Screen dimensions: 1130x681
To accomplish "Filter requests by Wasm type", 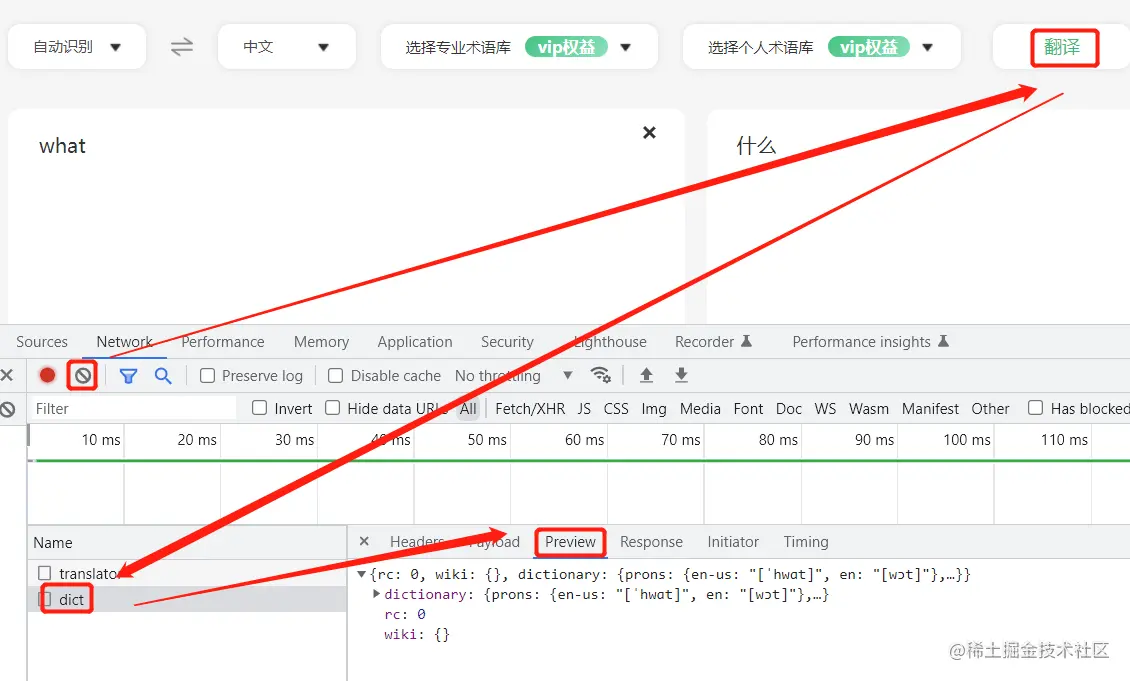I will (x=868, y=409).
